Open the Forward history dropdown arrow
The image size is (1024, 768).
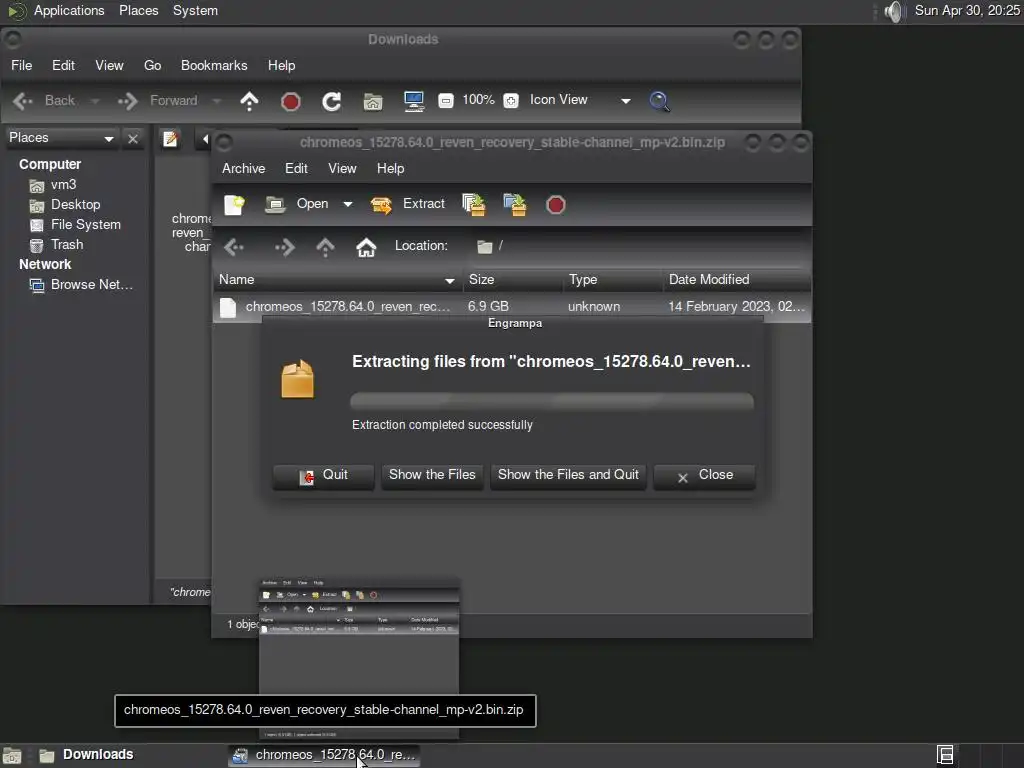(x=217, y=101)
